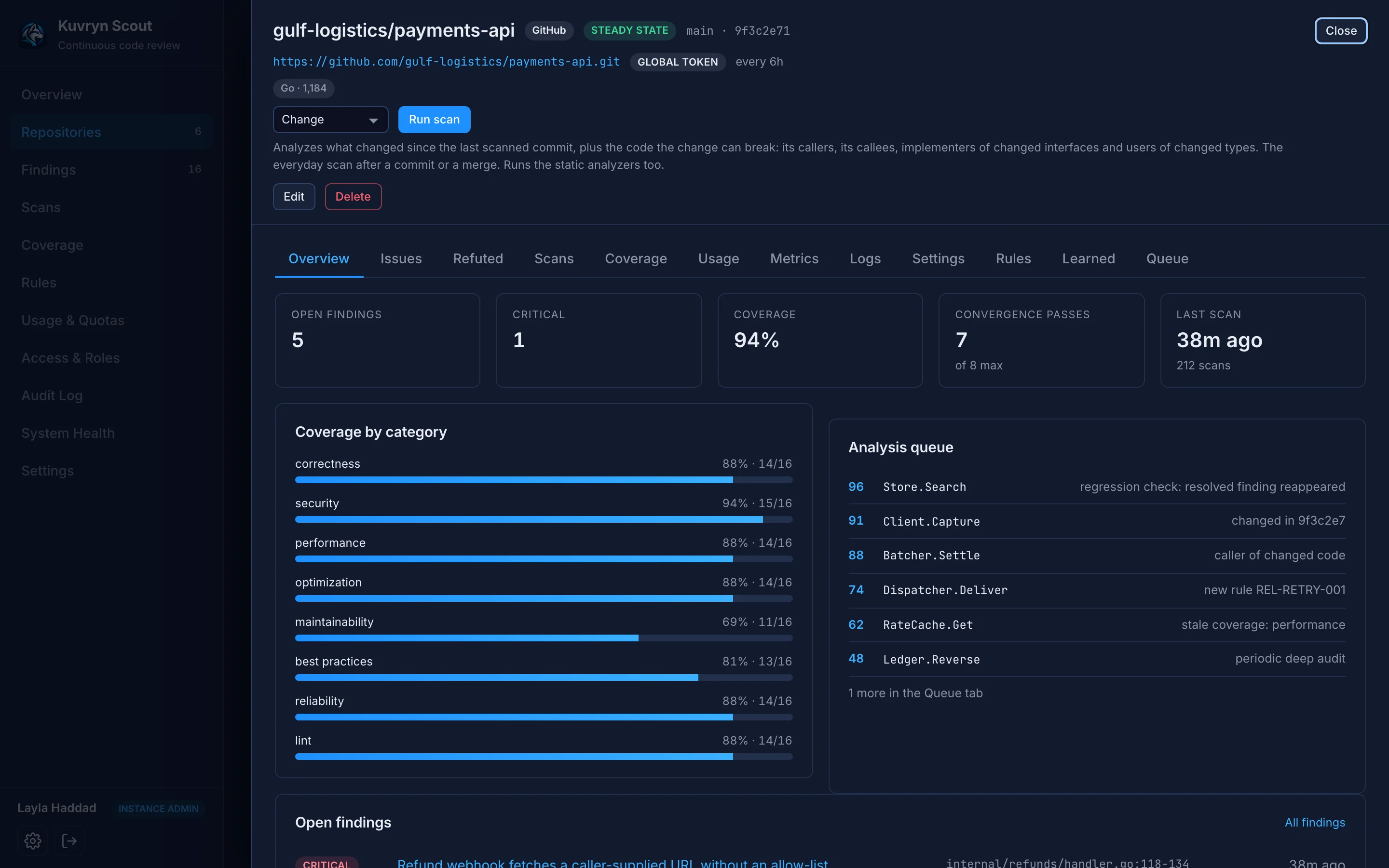Click the Coverage 94% stat card
This screenshot has height=868, width=1389.
point(819,340)
